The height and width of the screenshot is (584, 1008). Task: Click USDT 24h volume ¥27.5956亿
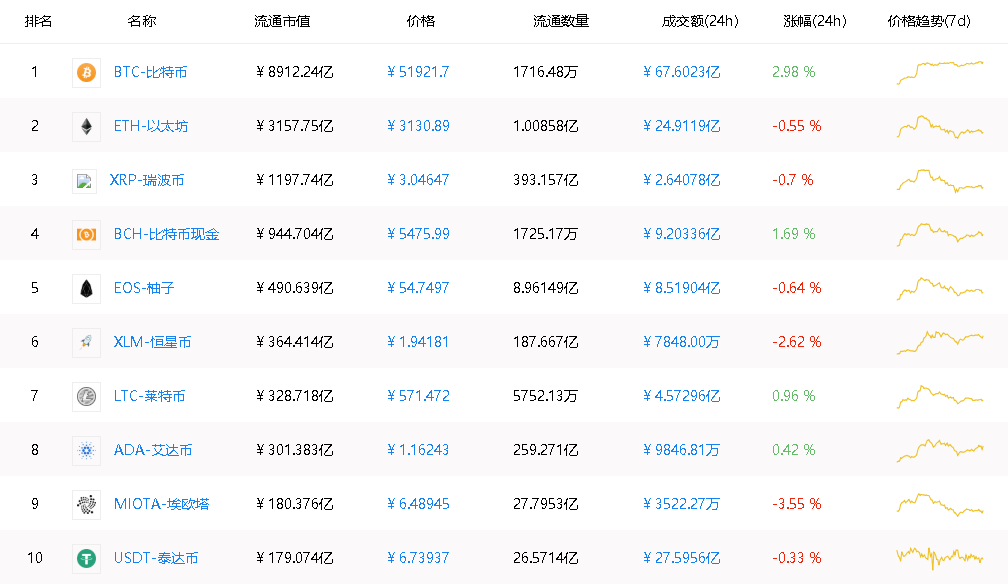click(681, 558)
